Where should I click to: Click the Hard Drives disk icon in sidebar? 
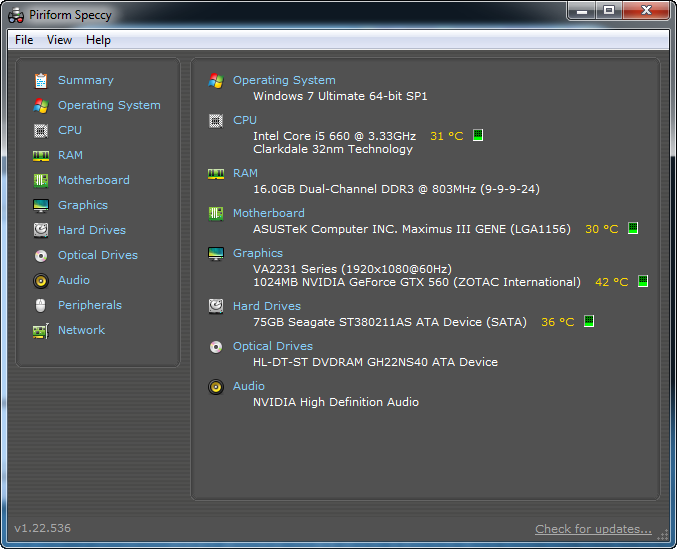coord(41,230)
